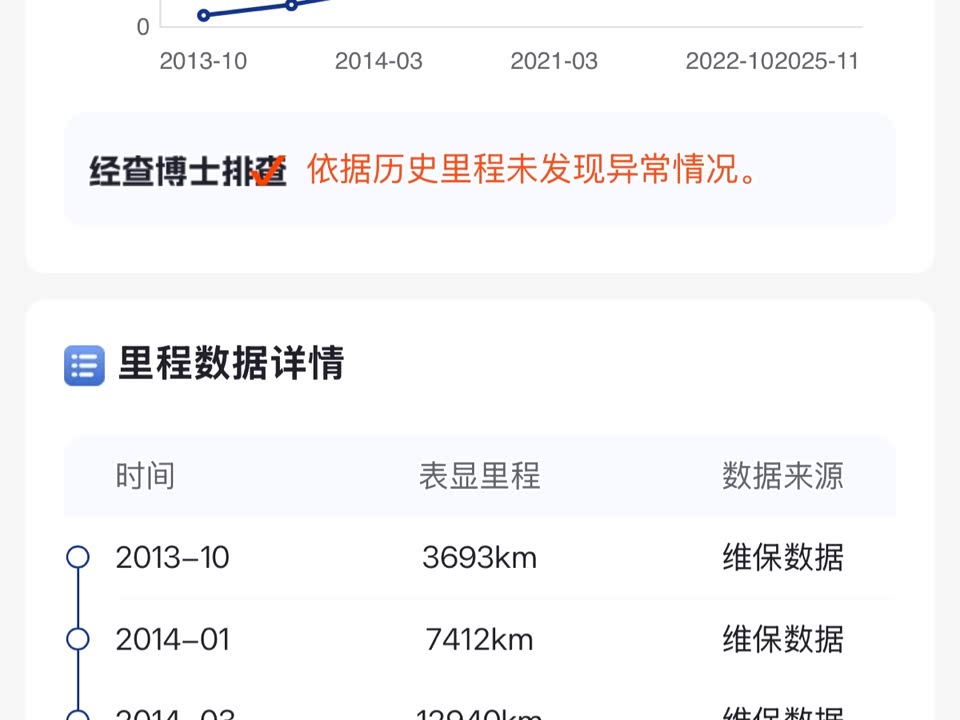This screenshot has width=960, height=720.
Task: Tap the 2022-10 label on the chart axis
Action: click(728, 61)
